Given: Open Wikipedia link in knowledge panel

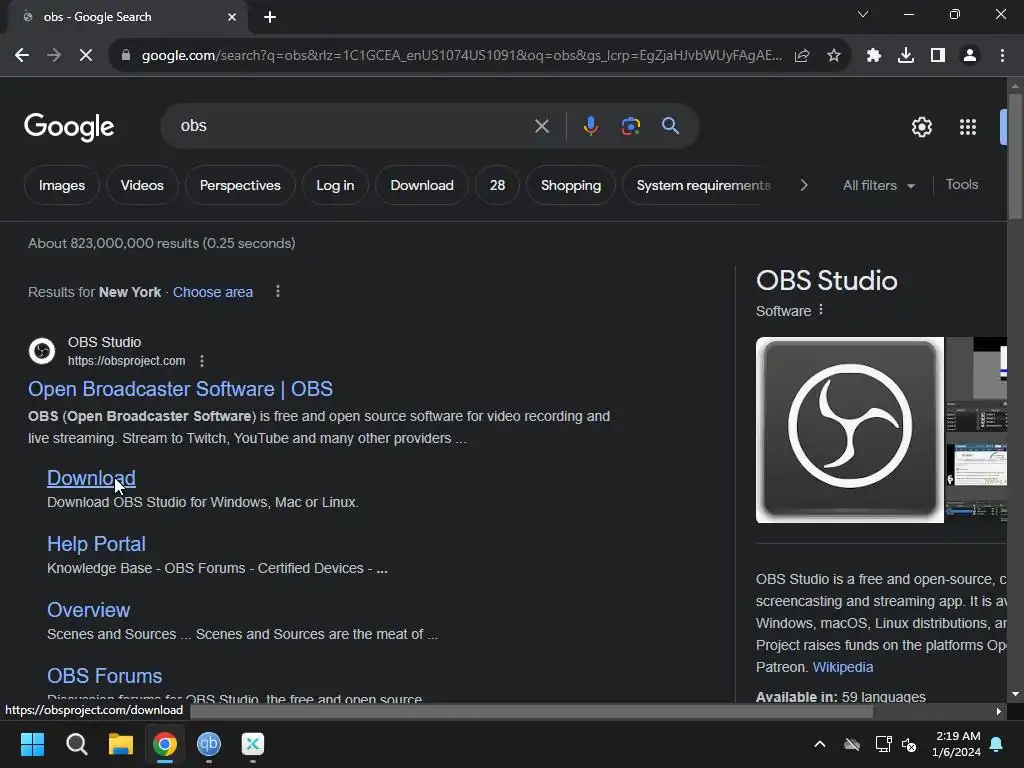Looking at the screenshot, I should [842, 667].
